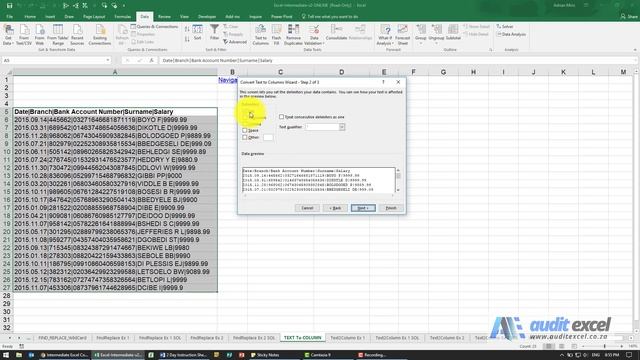Click the Data preview vertical scrollbar
Viewport: 640px width, 360px height.
tap(398, 180)
